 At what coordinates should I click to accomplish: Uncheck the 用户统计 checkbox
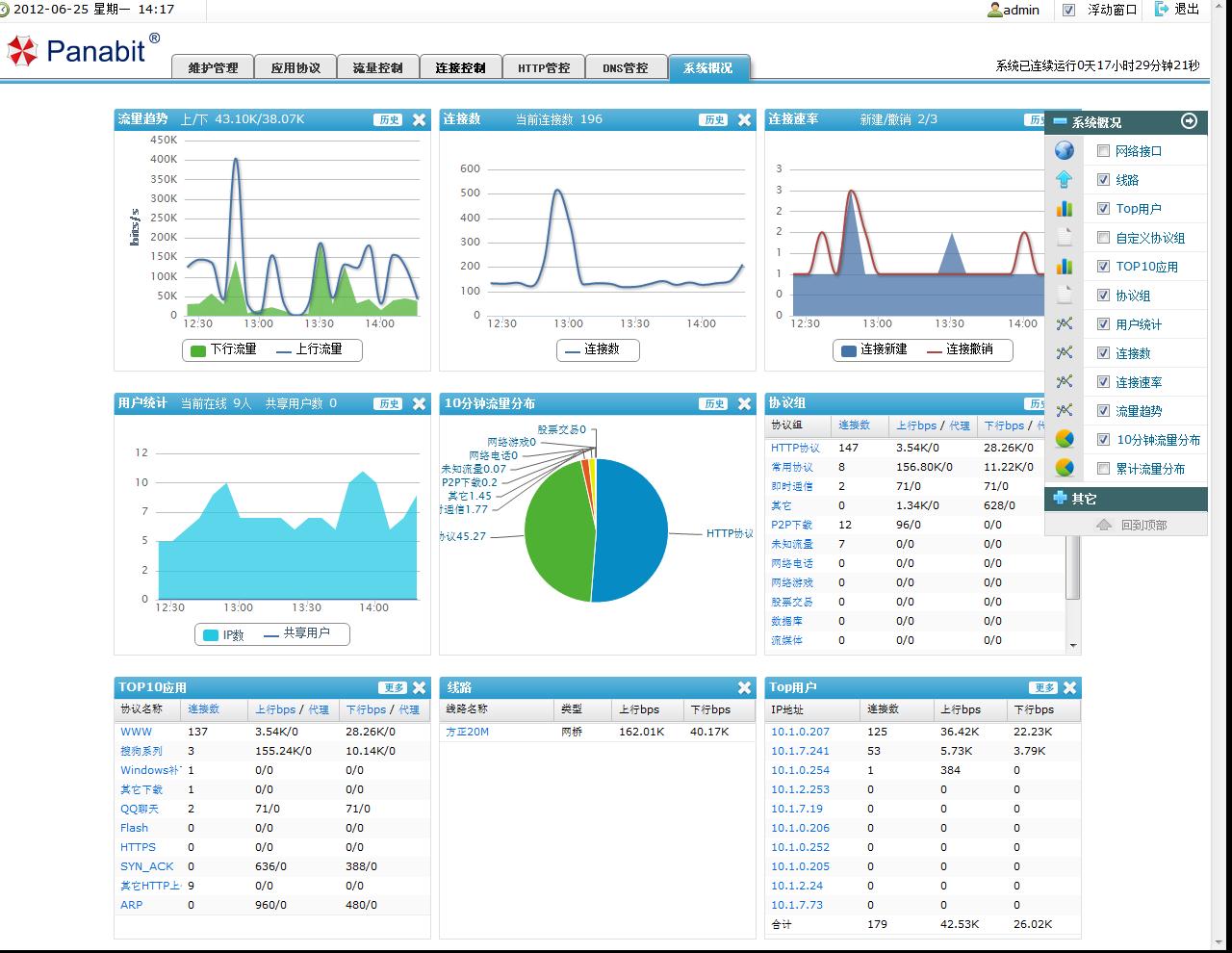(1103, 324)
